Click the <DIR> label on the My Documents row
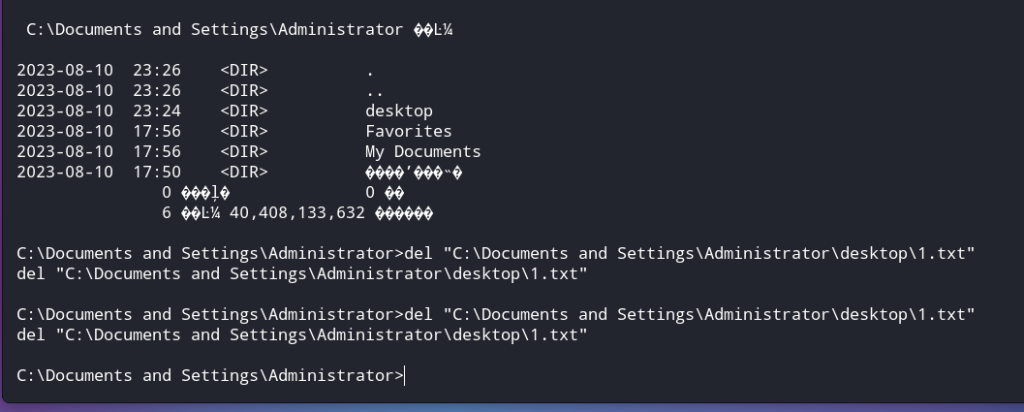The height and width of the screenshot is (412, 1024). 244,151
